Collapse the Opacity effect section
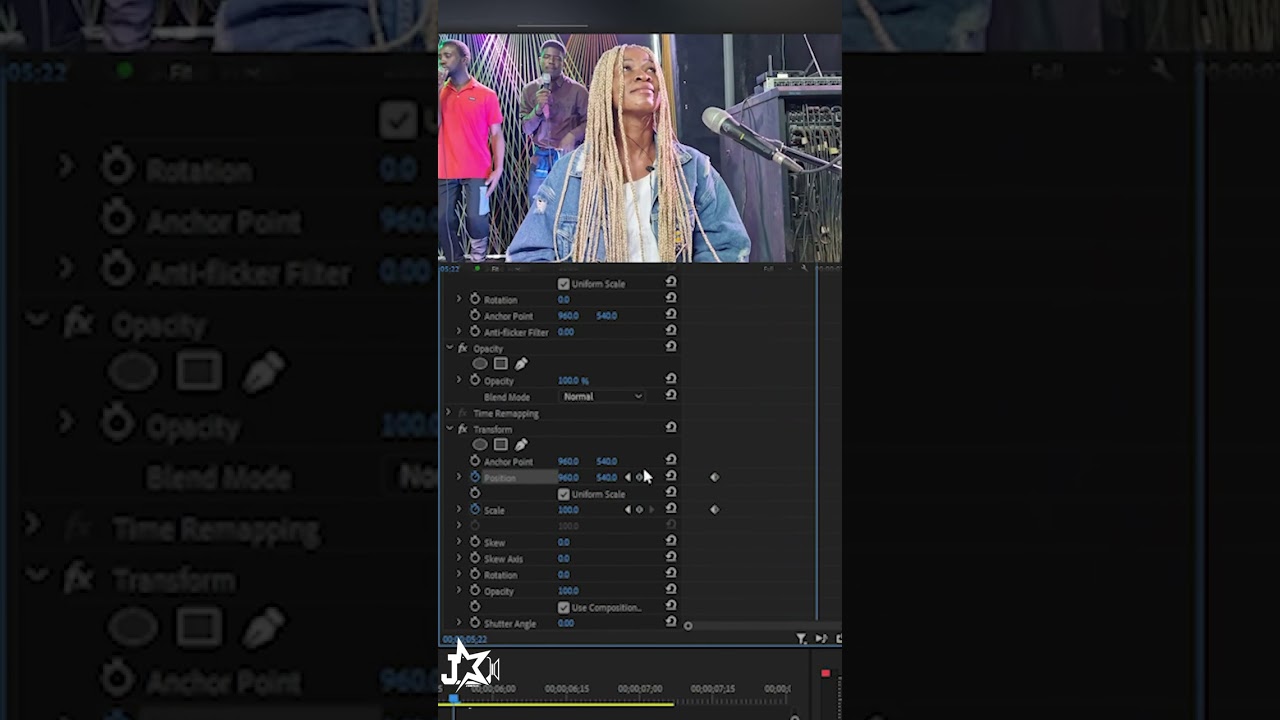This screenshot has height=720, width=1280. pyautogui.click(x=449, y=348)
